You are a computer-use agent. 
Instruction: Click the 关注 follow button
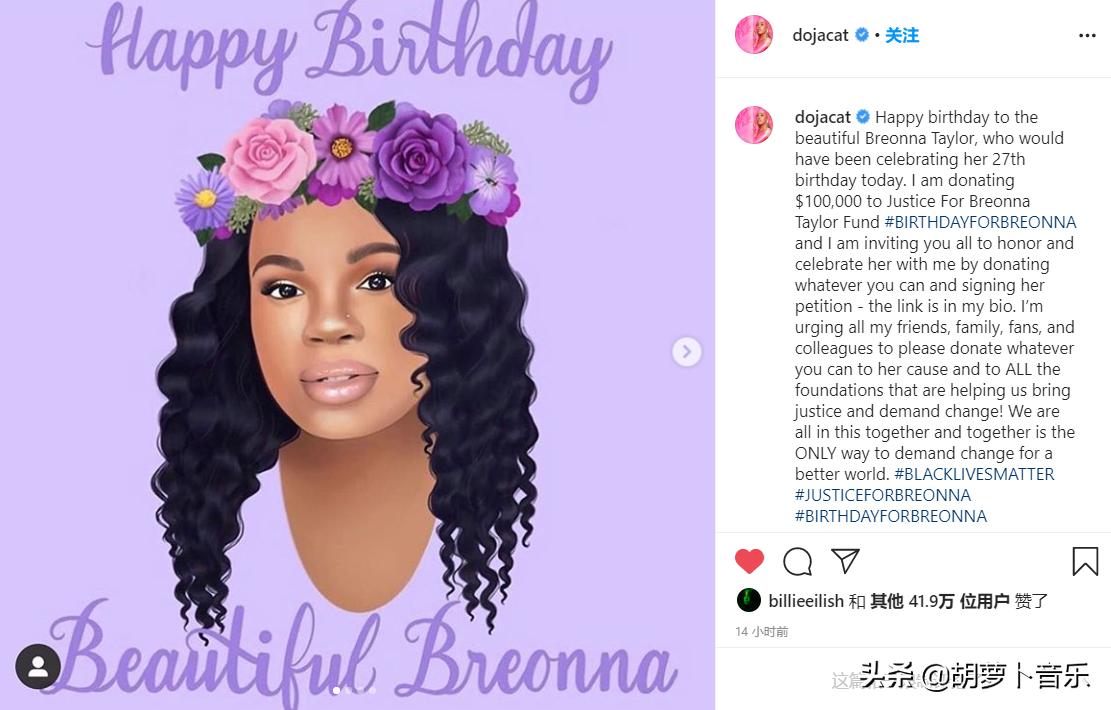[x=902, y=35]
